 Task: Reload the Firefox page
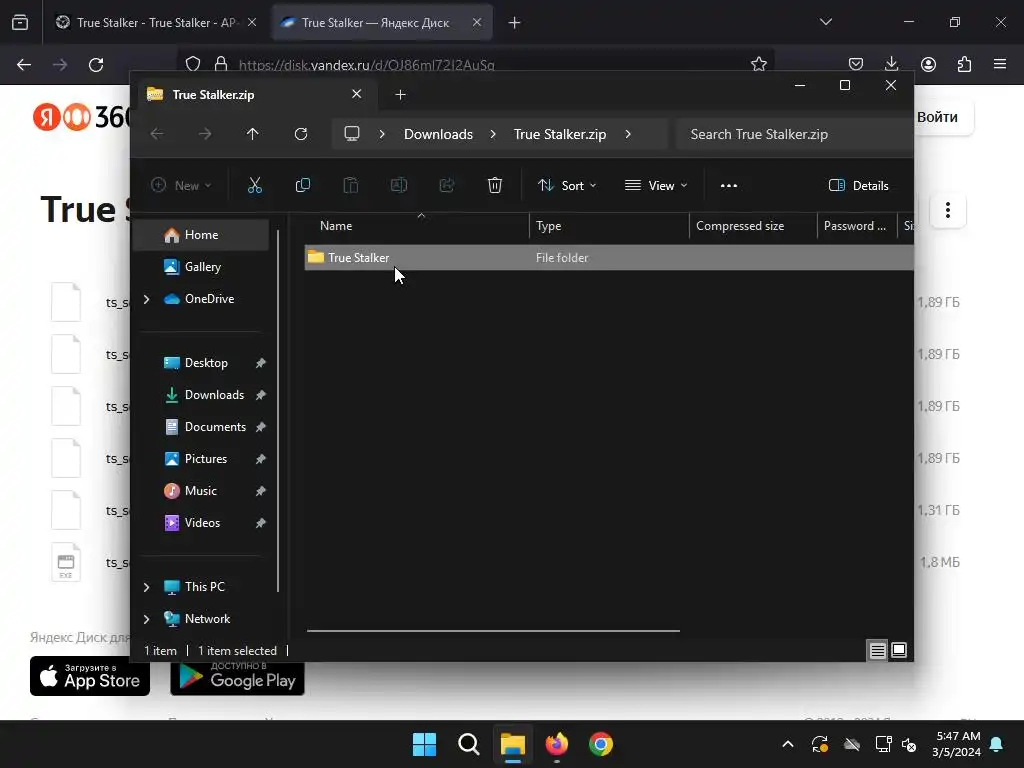click(x=96, y=65)
